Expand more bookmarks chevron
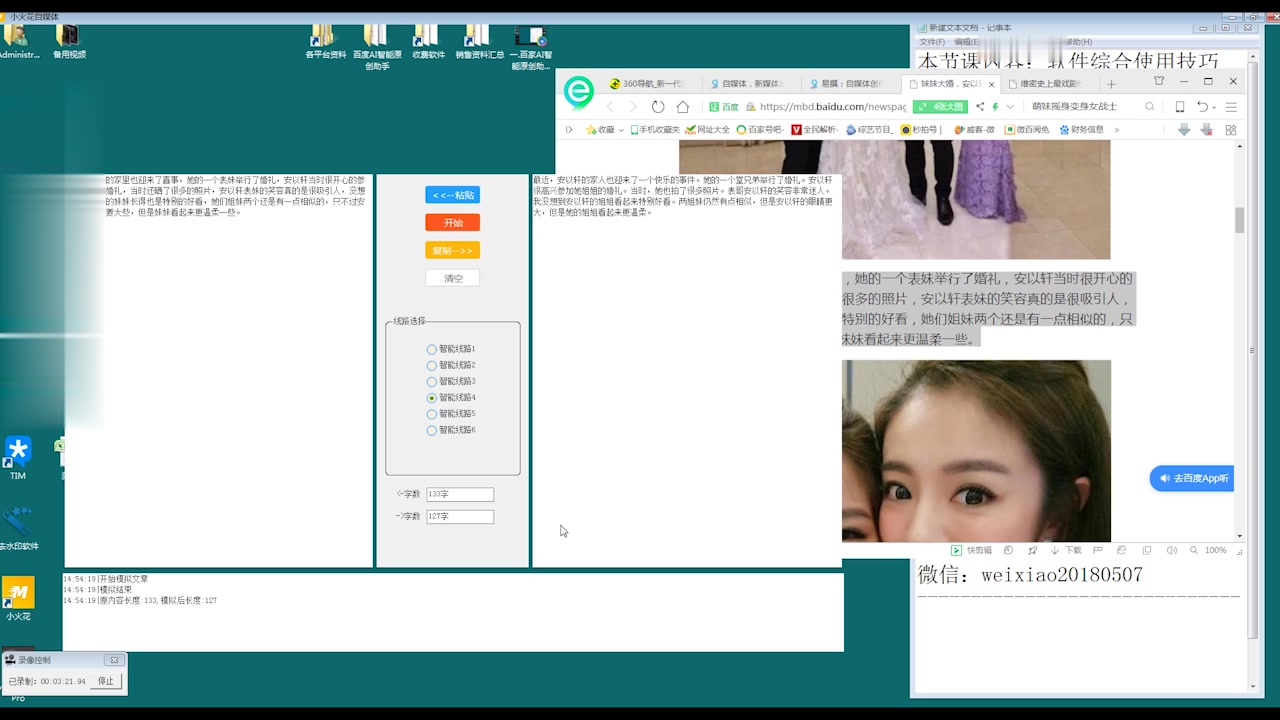This screenshot has width=1280, height=720. click(x=1117, y=130)
